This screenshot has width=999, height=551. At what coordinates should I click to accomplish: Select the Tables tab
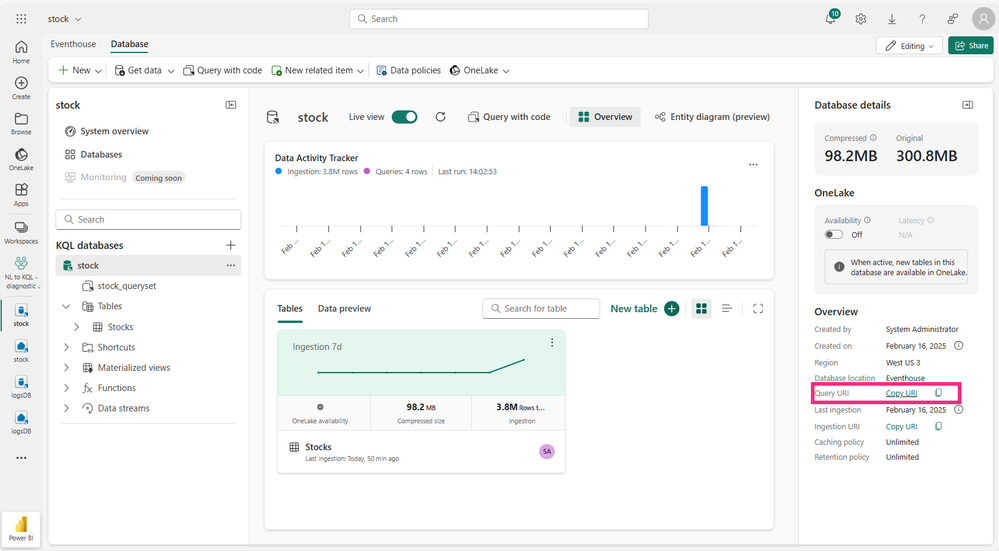290,308
